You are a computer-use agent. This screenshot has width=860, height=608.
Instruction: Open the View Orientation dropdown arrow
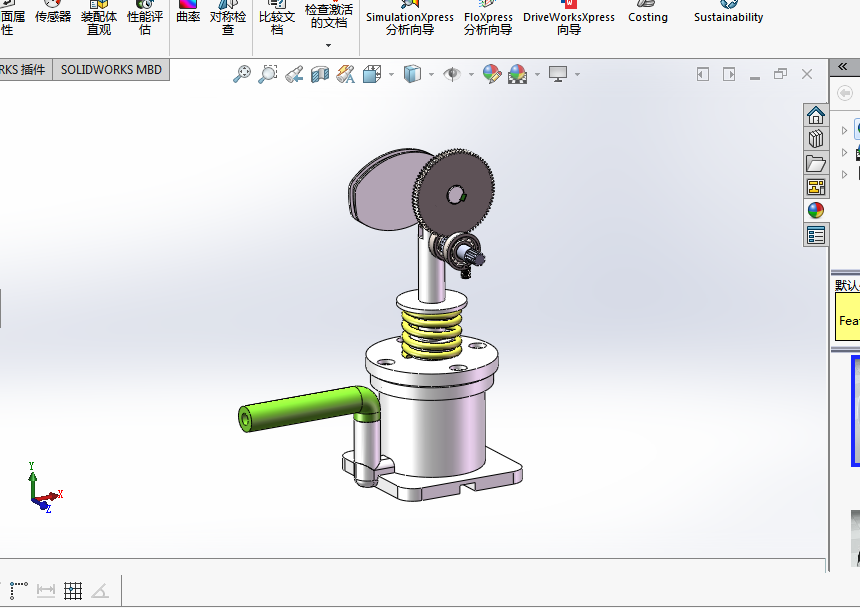click(x=391, y=74)
